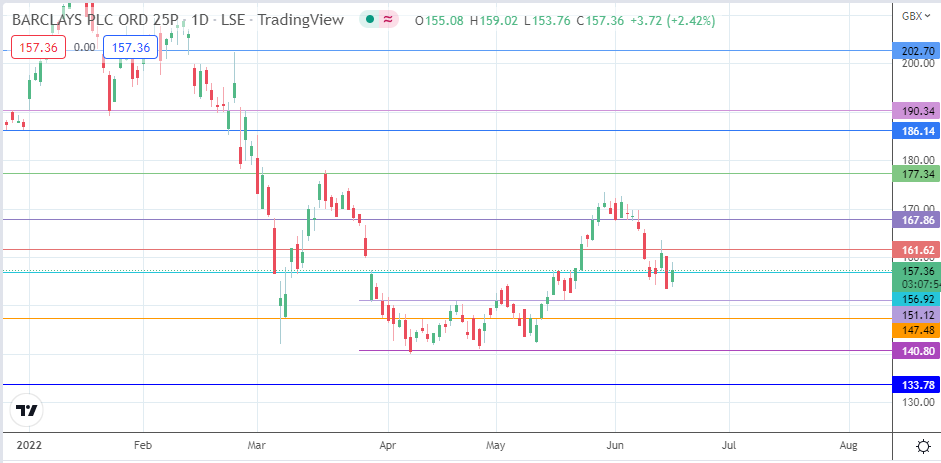Click the bar countdown timer 03:07:5
Viewport: 941px width, 463px height.
921,283
